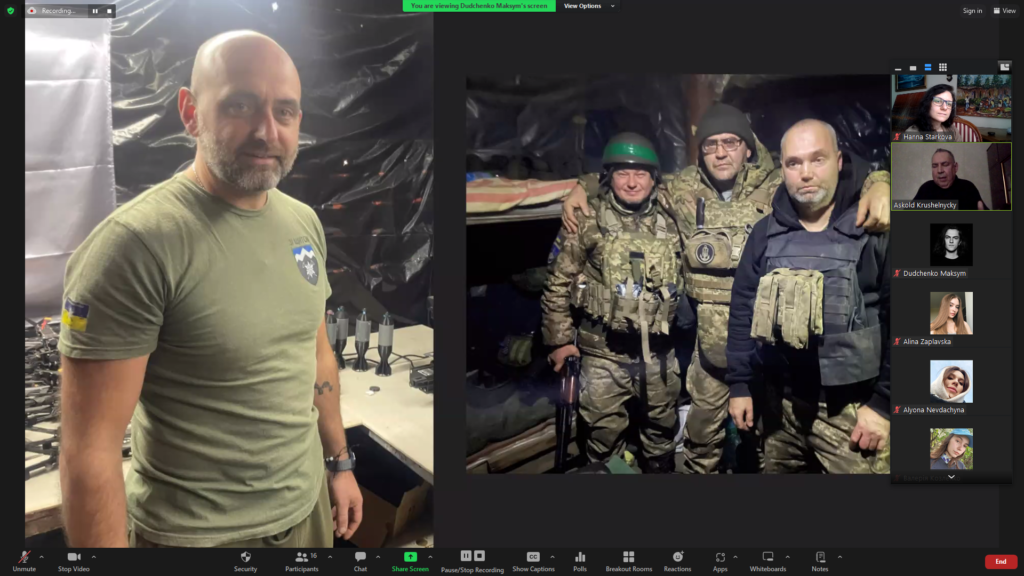1024x576 pixels.
Task: Open the Participants panel
Action: [302, 561]
